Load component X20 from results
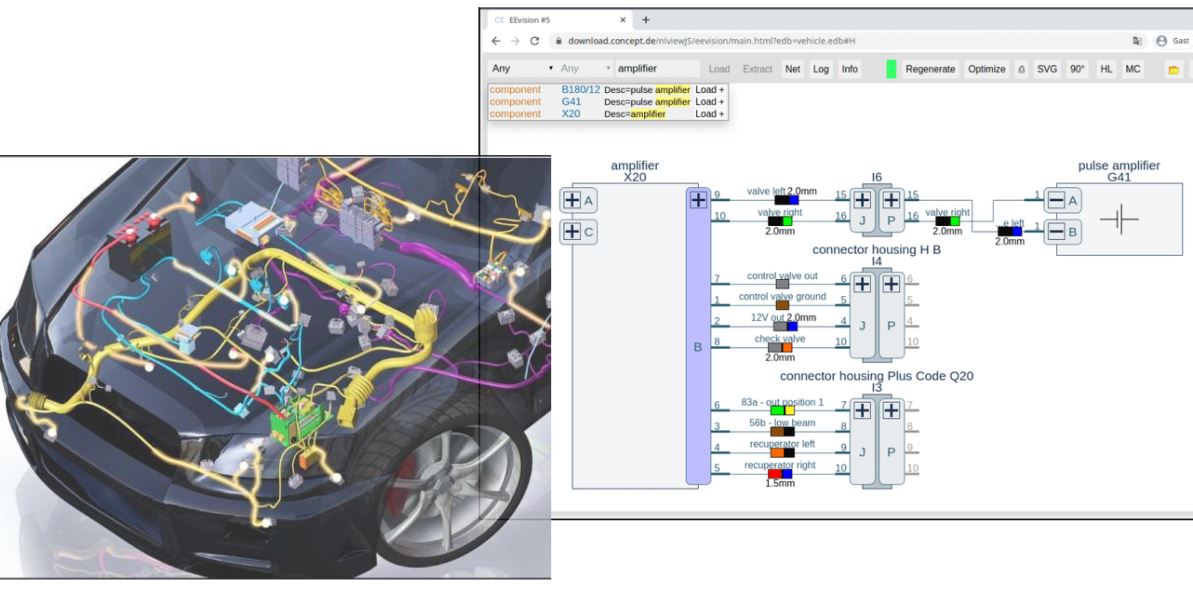 [x=709, y=114]
